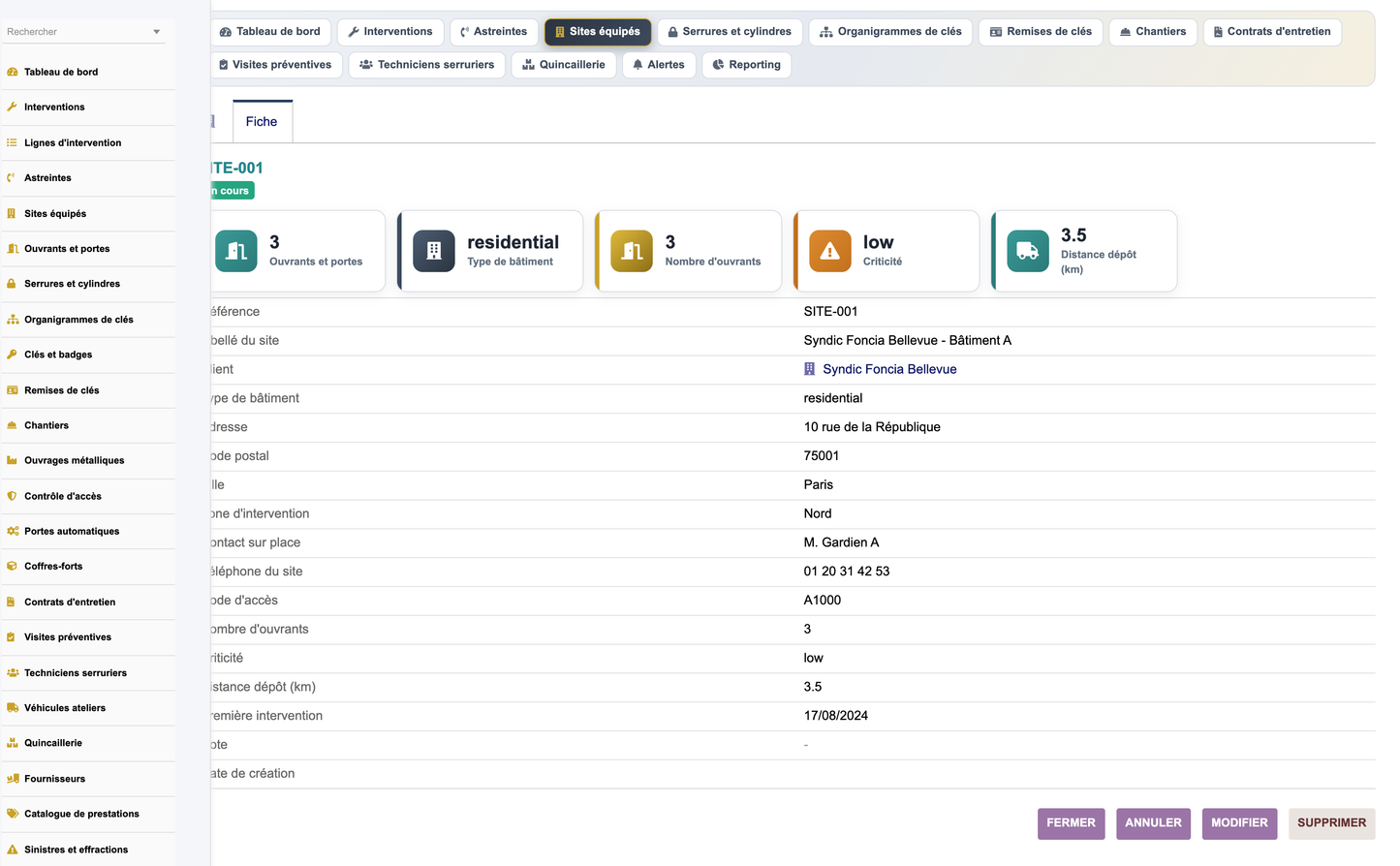The width and height of the screenshot is (1400, 866).
Task: Click the building icon beside Syndic Foncia Bellevue
Action: point(810,369)
